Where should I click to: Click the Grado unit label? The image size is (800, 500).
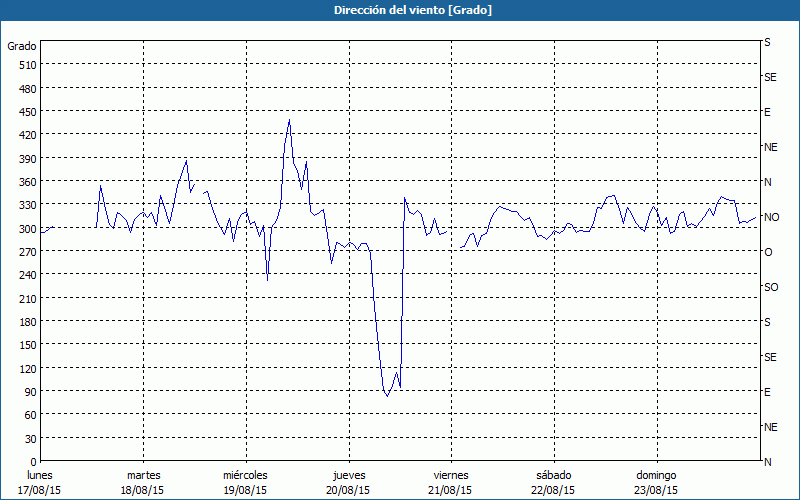coord(22,46)
